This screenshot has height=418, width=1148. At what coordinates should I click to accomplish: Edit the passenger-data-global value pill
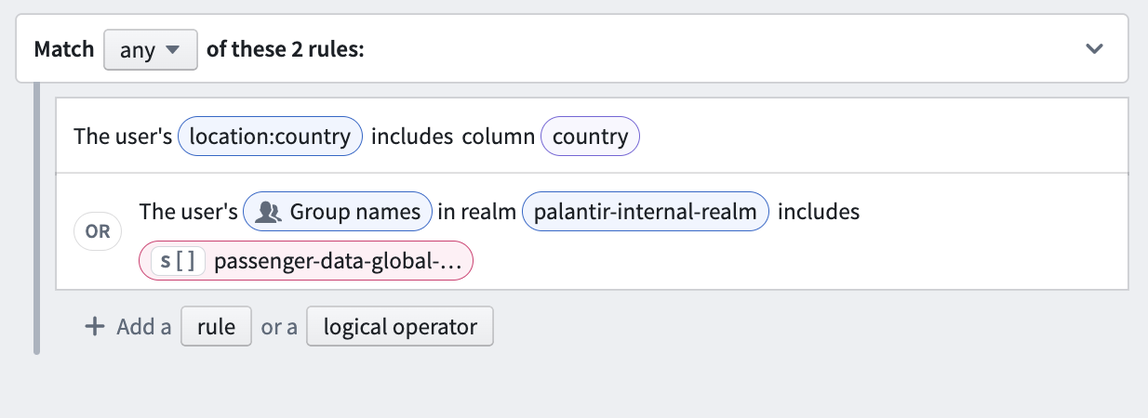coord(306,261)
